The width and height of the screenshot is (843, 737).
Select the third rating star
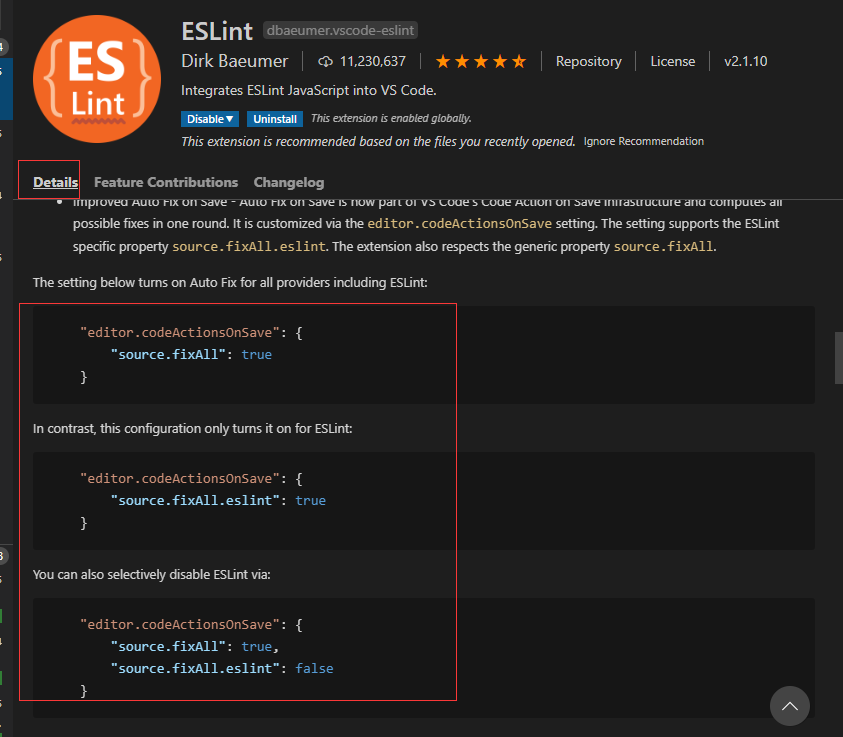pyautogui.click(x=481, y=61)
